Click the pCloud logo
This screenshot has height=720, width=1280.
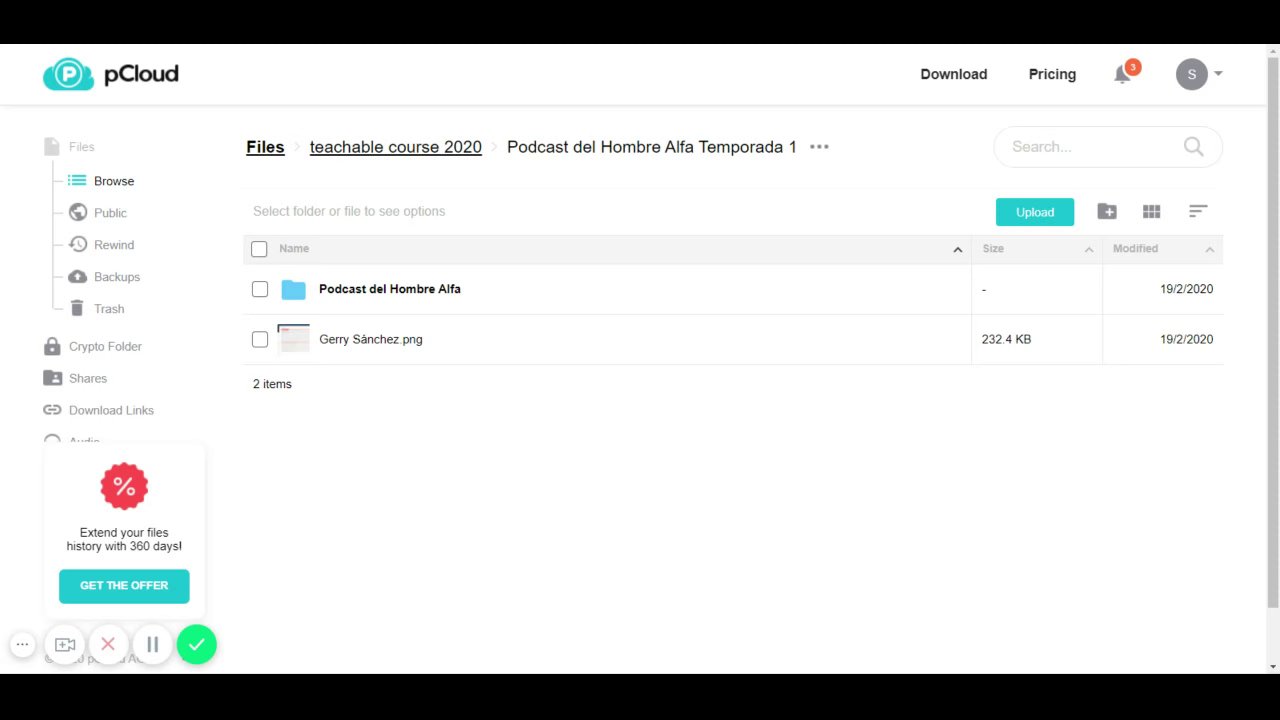pyautogui.click(x=110, y=74)
